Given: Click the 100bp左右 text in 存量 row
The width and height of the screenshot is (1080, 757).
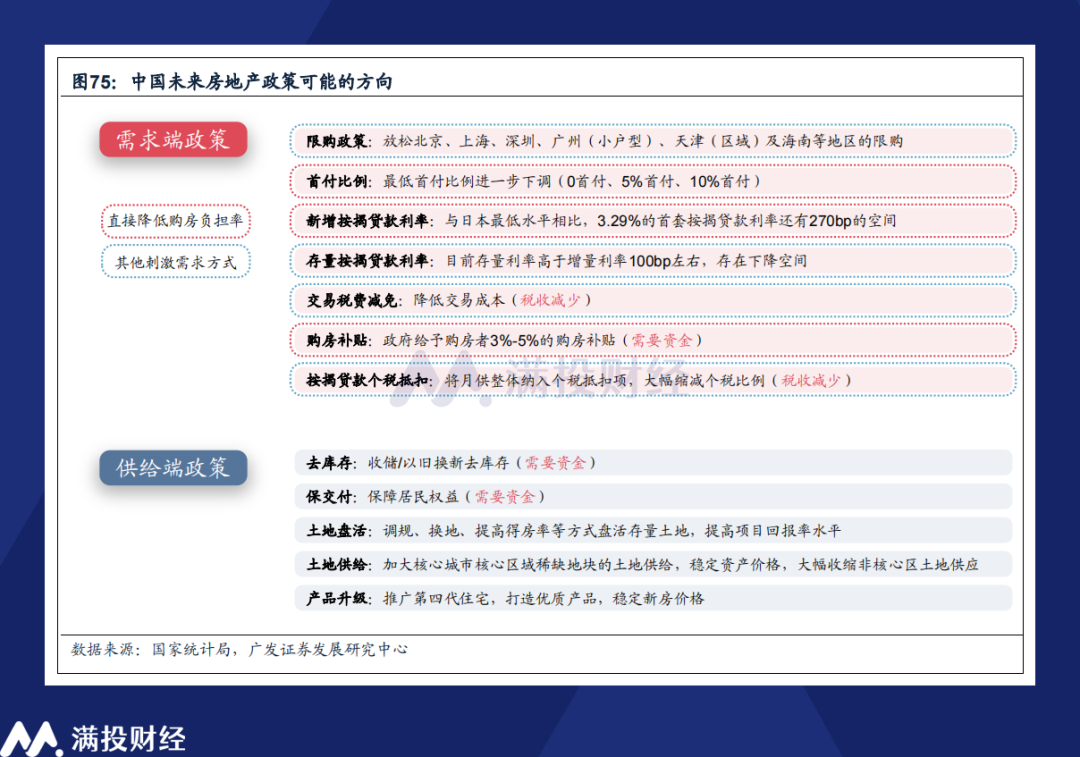Looking at the screenshot, I should (x=664, y=261).
